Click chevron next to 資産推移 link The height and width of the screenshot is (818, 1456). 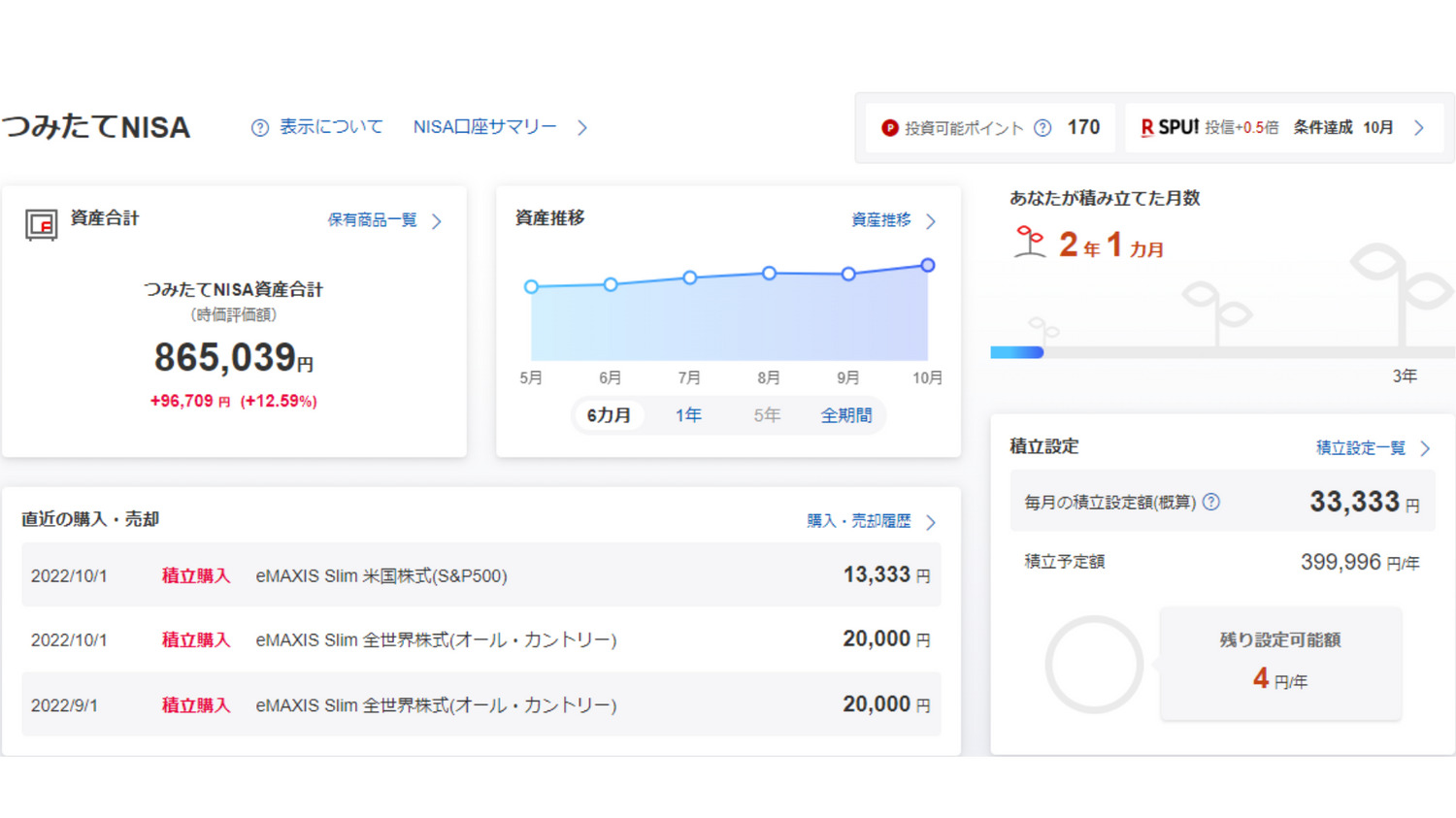click(931, 221)
